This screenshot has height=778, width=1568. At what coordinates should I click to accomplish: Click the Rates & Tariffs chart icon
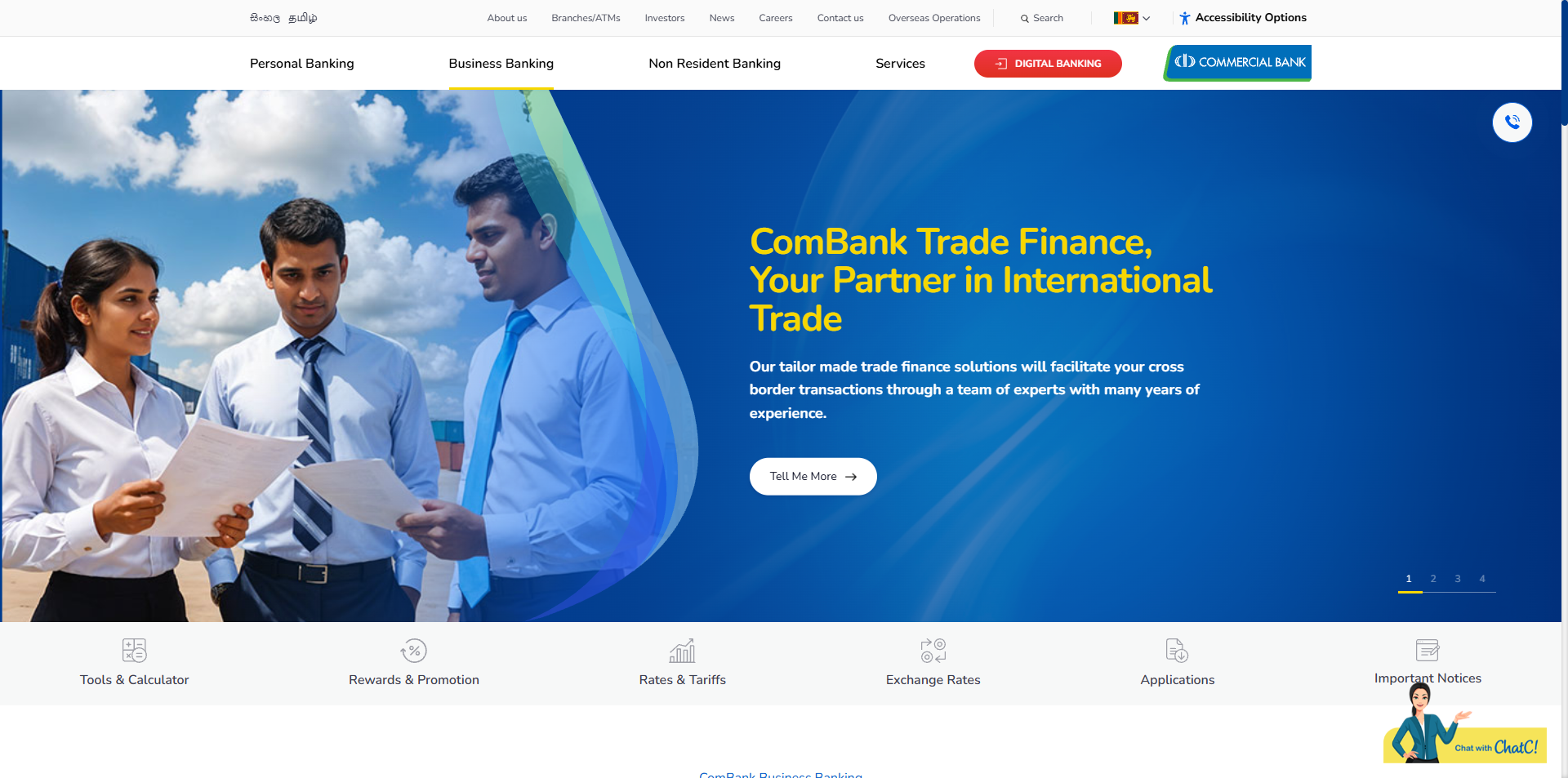683,651
